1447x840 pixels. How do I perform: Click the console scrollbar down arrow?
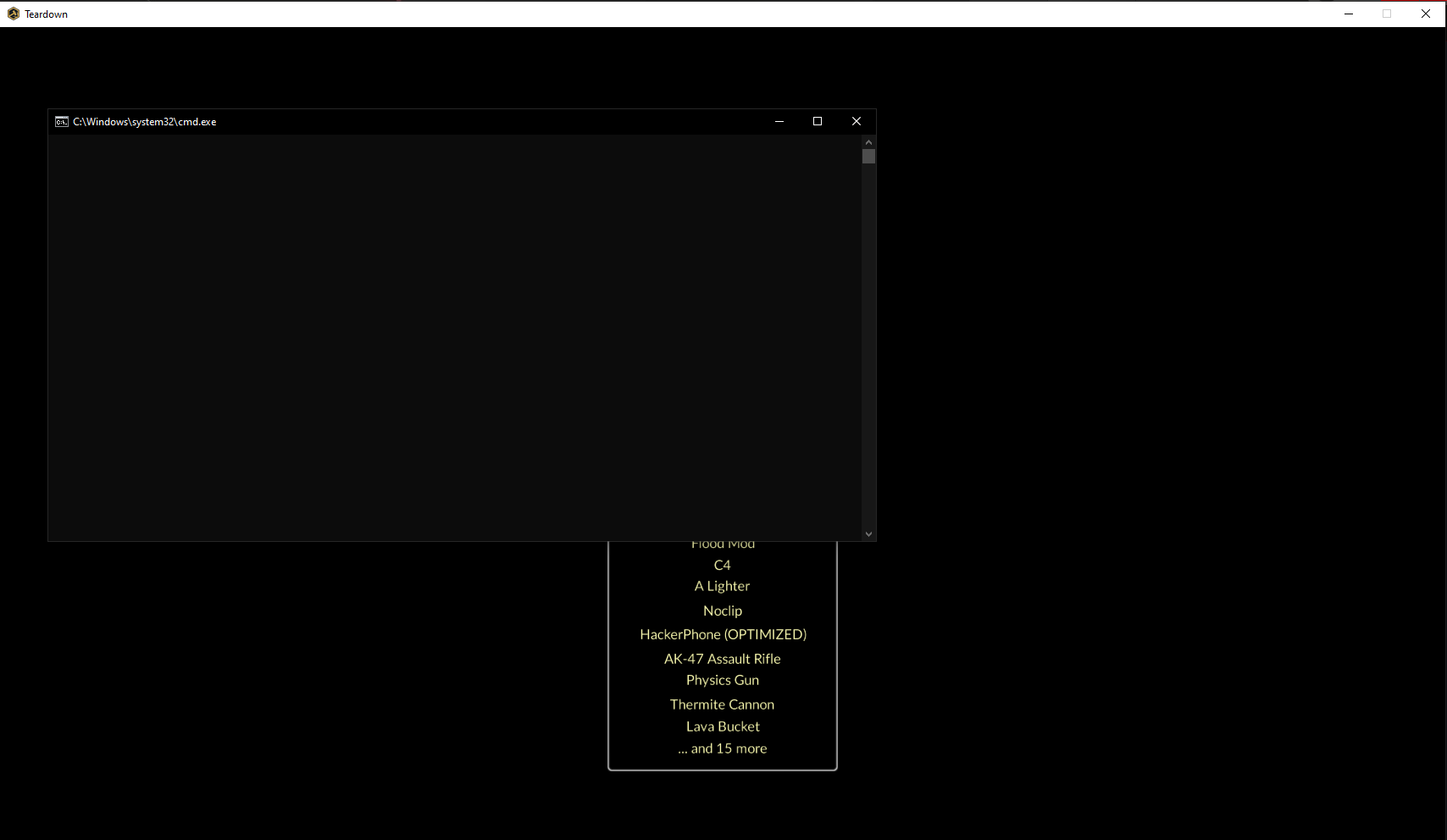point(868,533)
